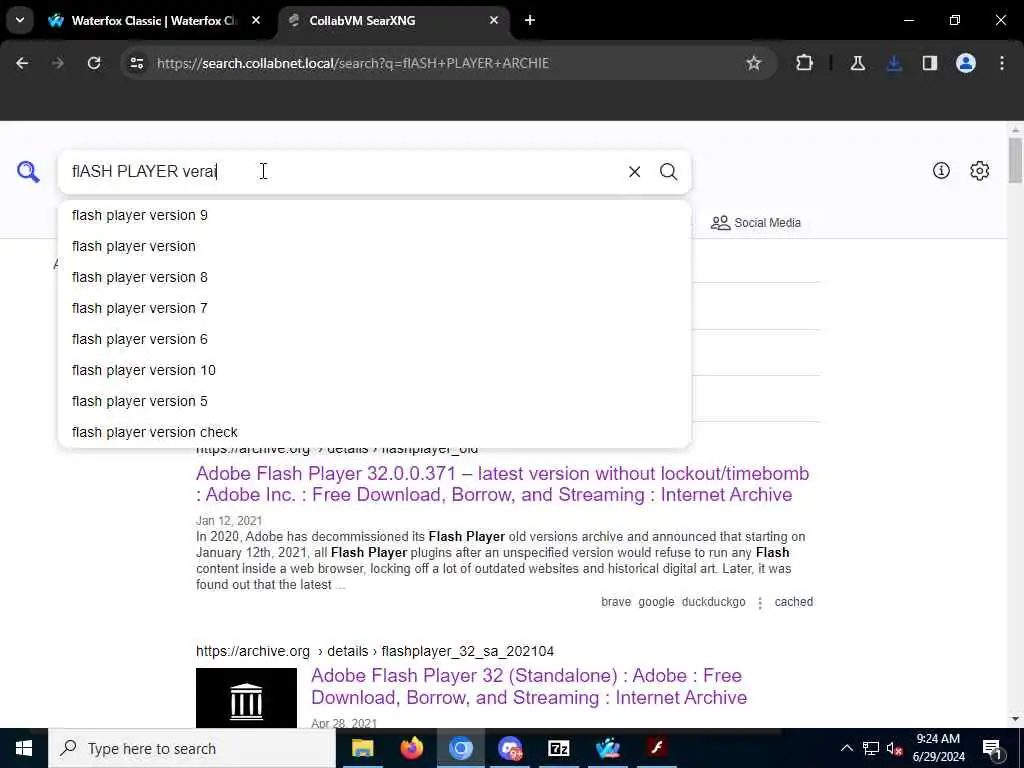
Task: Click the Windows taskbar search box
Action: click(x=192, y=748)
